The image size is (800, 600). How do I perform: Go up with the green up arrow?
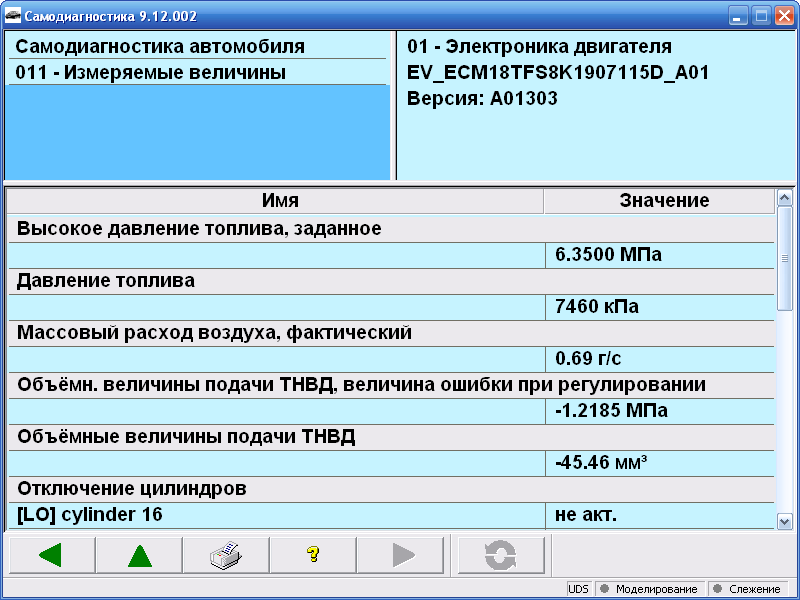pyautogui.click(x=139, y=555)
